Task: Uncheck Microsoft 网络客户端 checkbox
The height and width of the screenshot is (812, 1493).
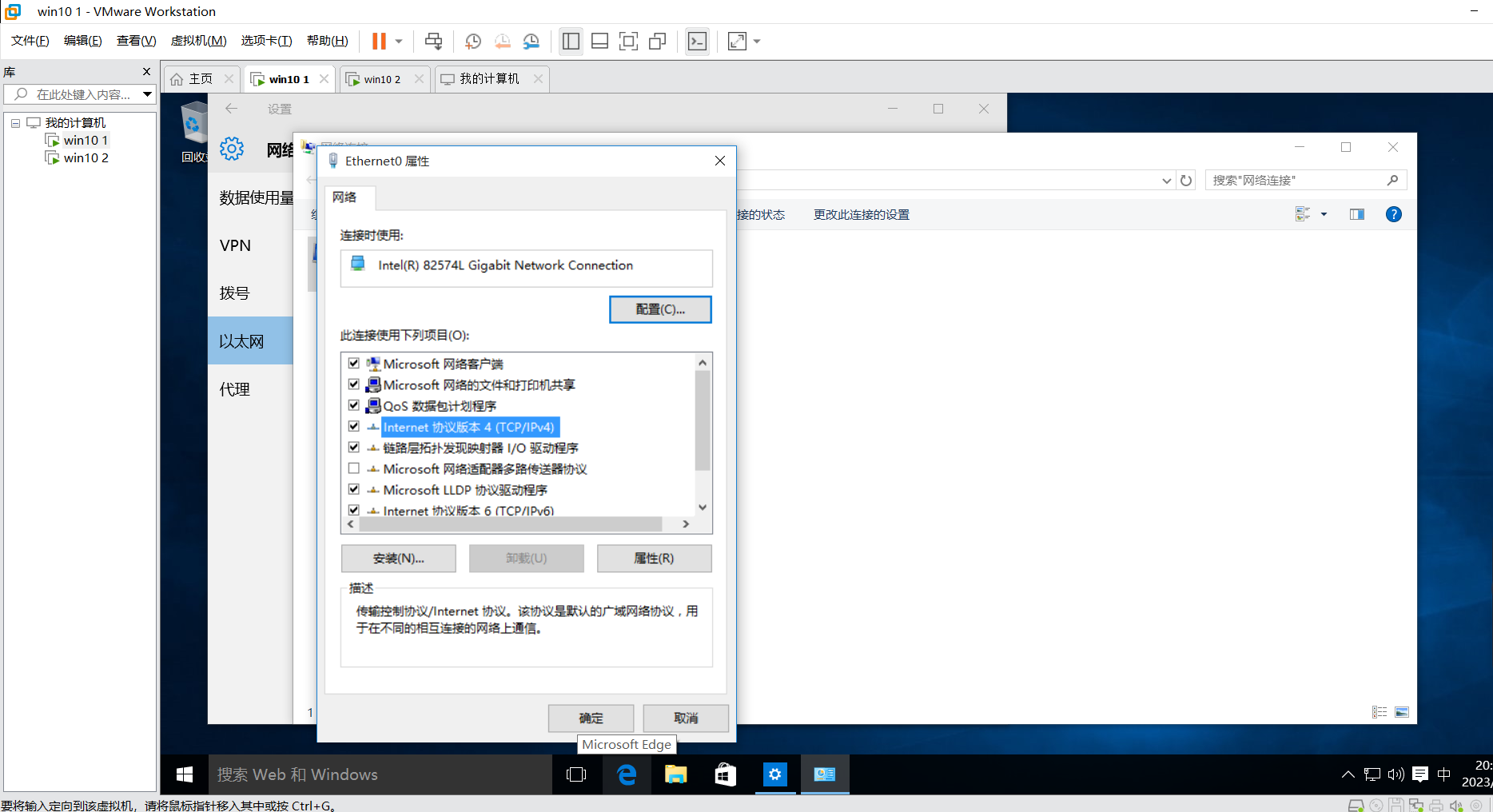Action: pyautogui.click(x=354, y=364)
